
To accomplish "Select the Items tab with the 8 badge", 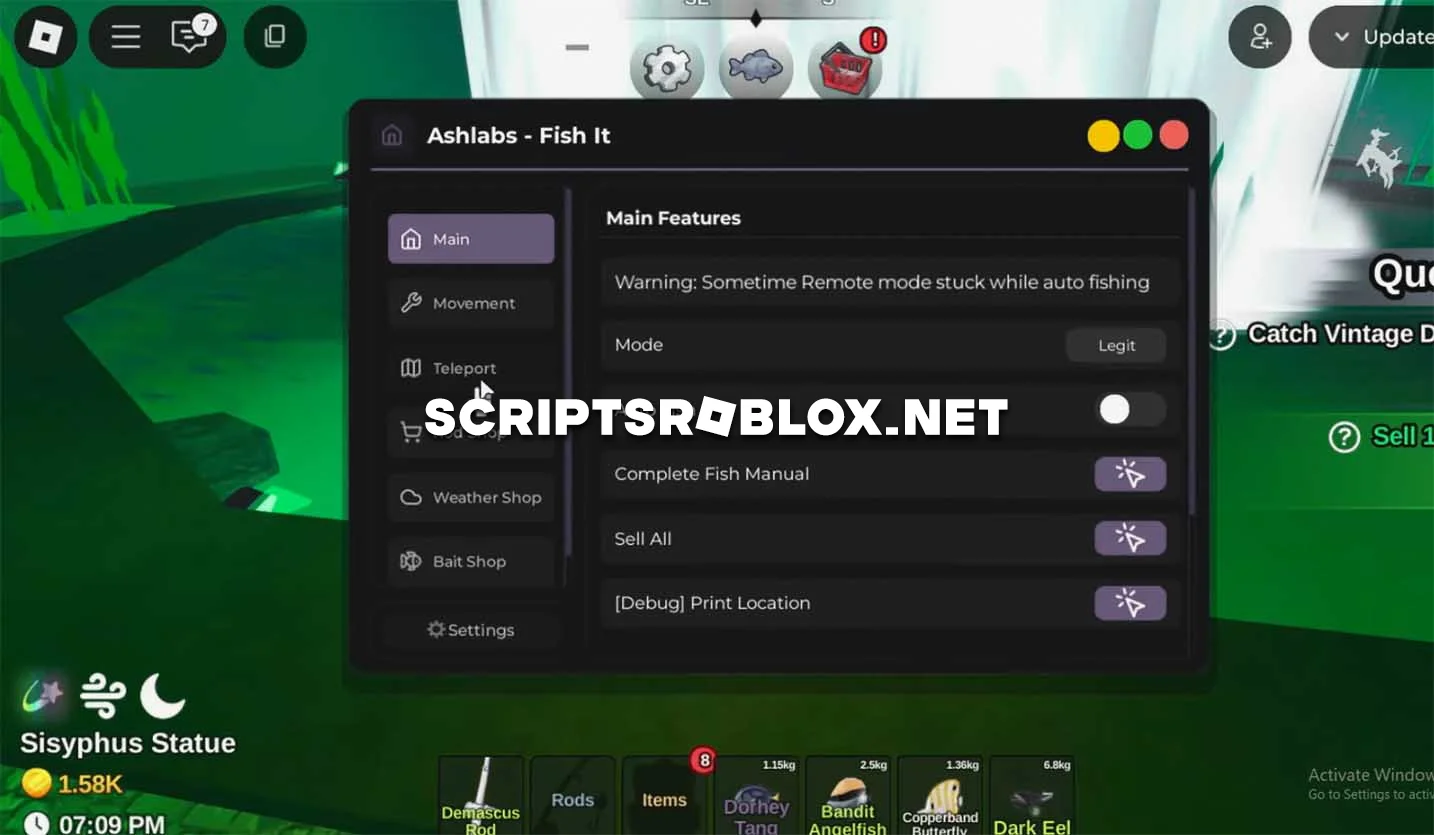I will click(x=664, y=800).
